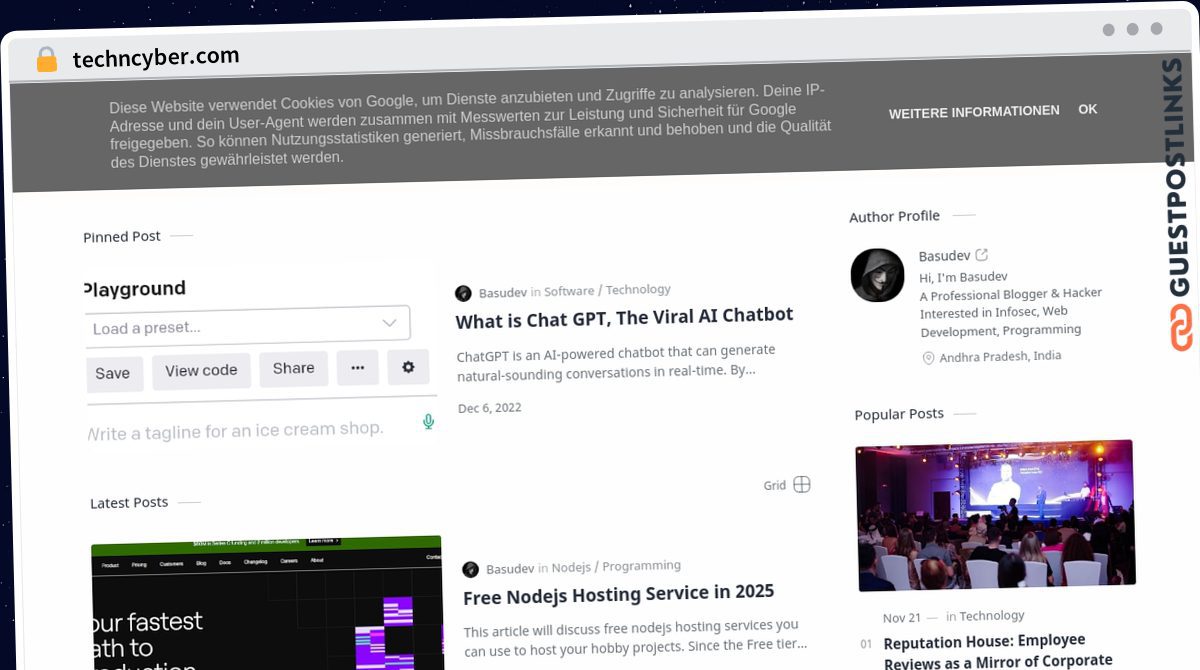Toggle the Grid layout view icon
1200x670 pixels.
tap(801, 485)
